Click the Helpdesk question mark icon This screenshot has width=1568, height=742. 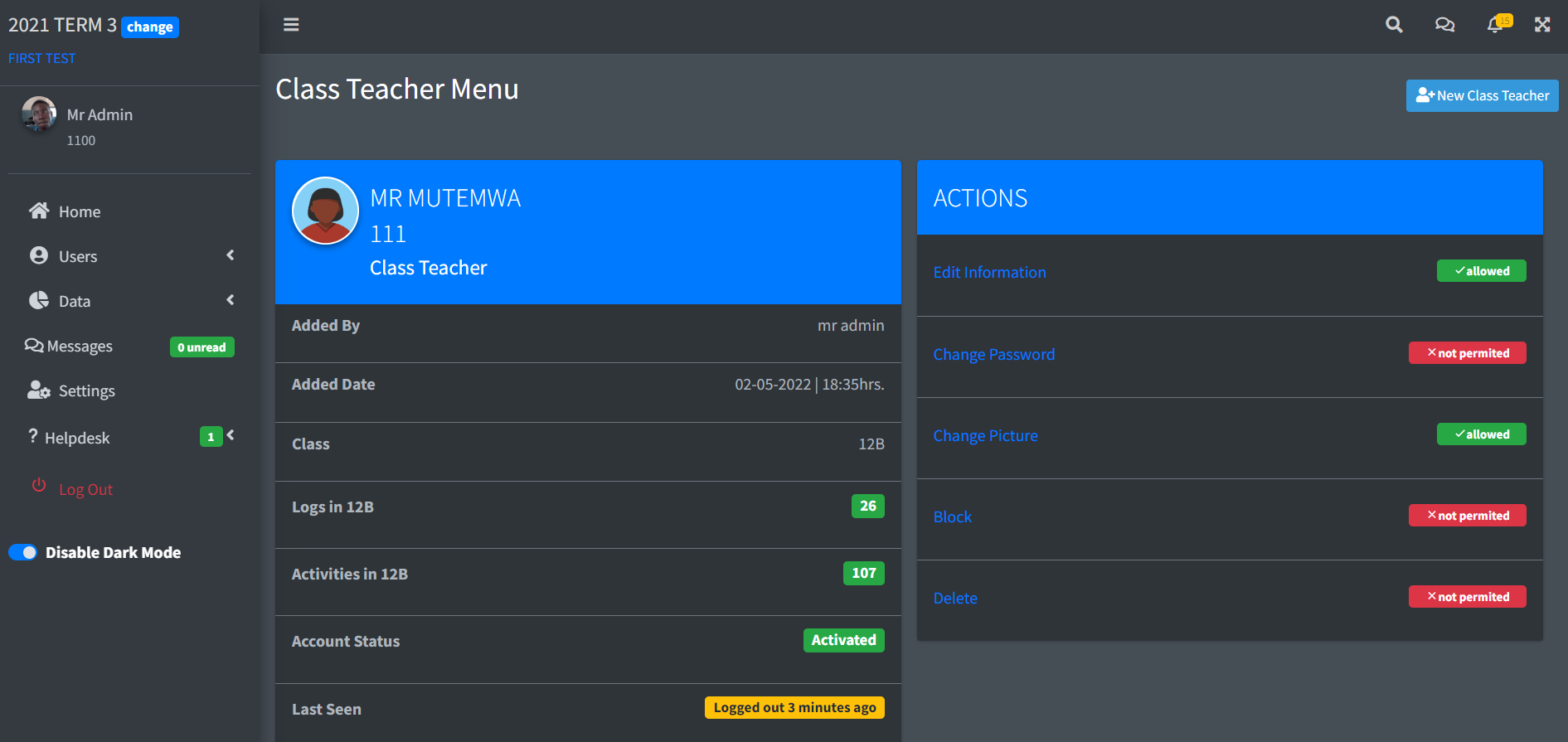pos(33,436)
